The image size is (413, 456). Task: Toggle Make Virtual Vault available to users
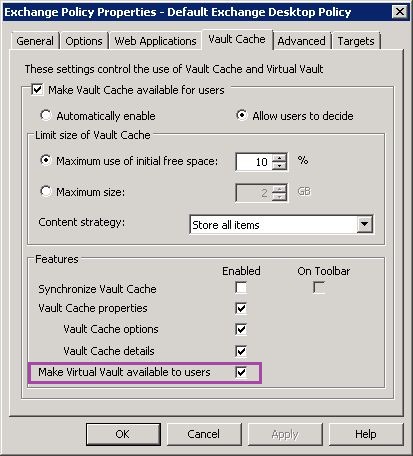241,372
